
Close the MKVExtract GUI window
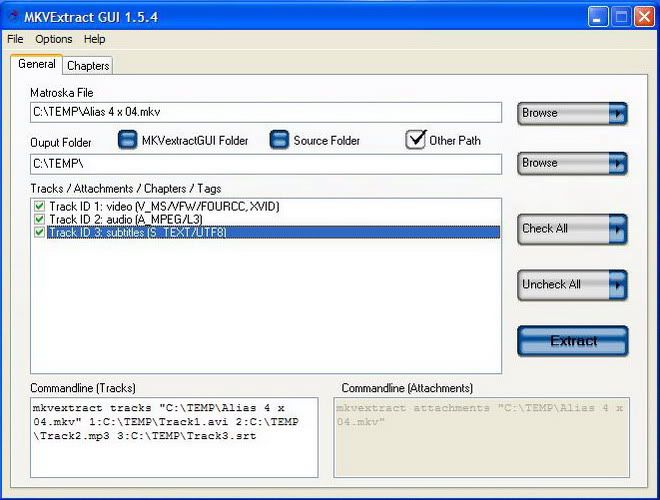coord(644,17)
